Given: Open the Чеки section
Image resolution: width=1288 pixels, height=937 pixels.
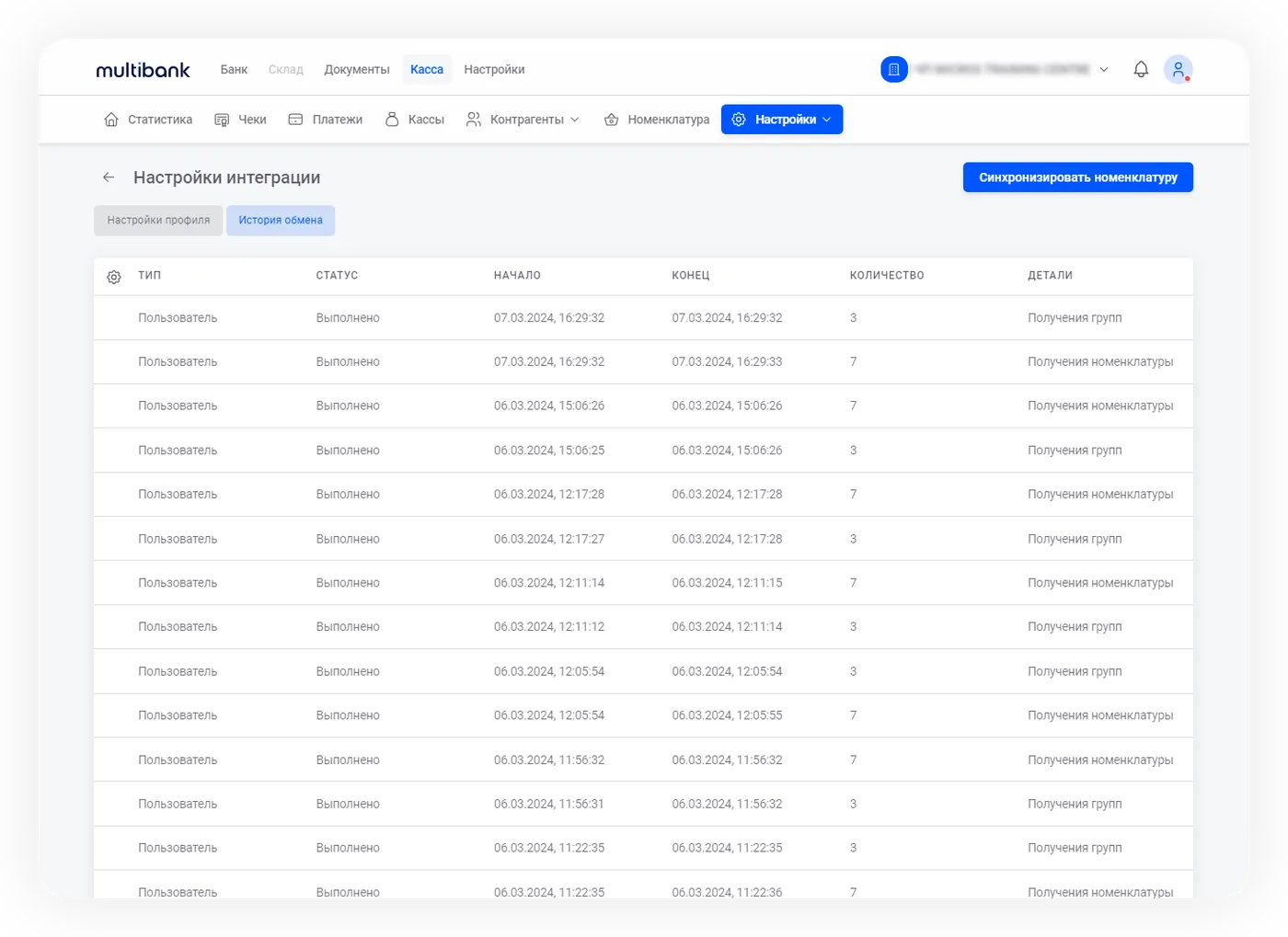Looking at the screenshot, I should click(252, 120).
